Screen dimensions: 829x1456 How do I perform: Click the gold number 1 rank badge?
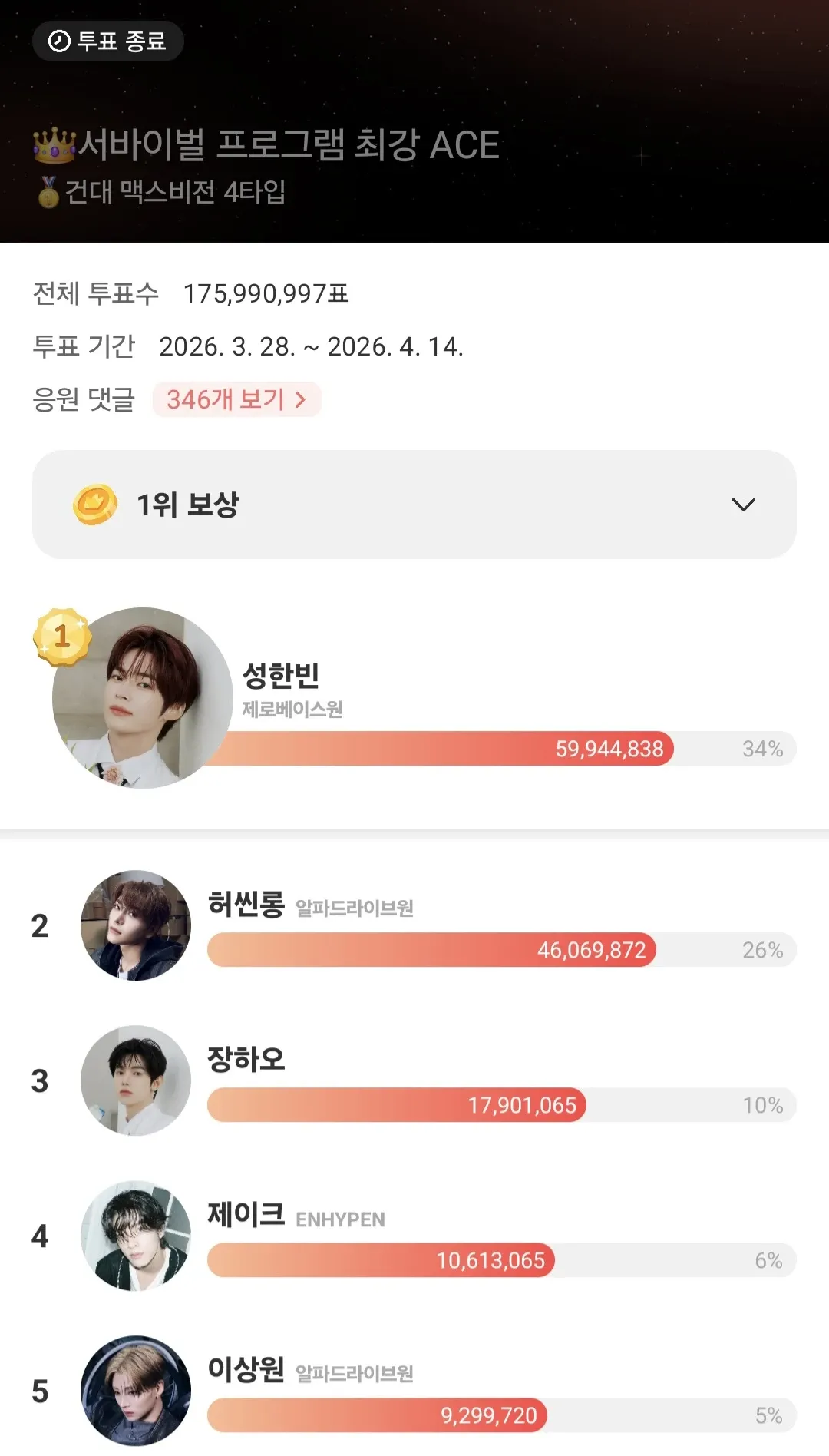[x=61, y=637]
